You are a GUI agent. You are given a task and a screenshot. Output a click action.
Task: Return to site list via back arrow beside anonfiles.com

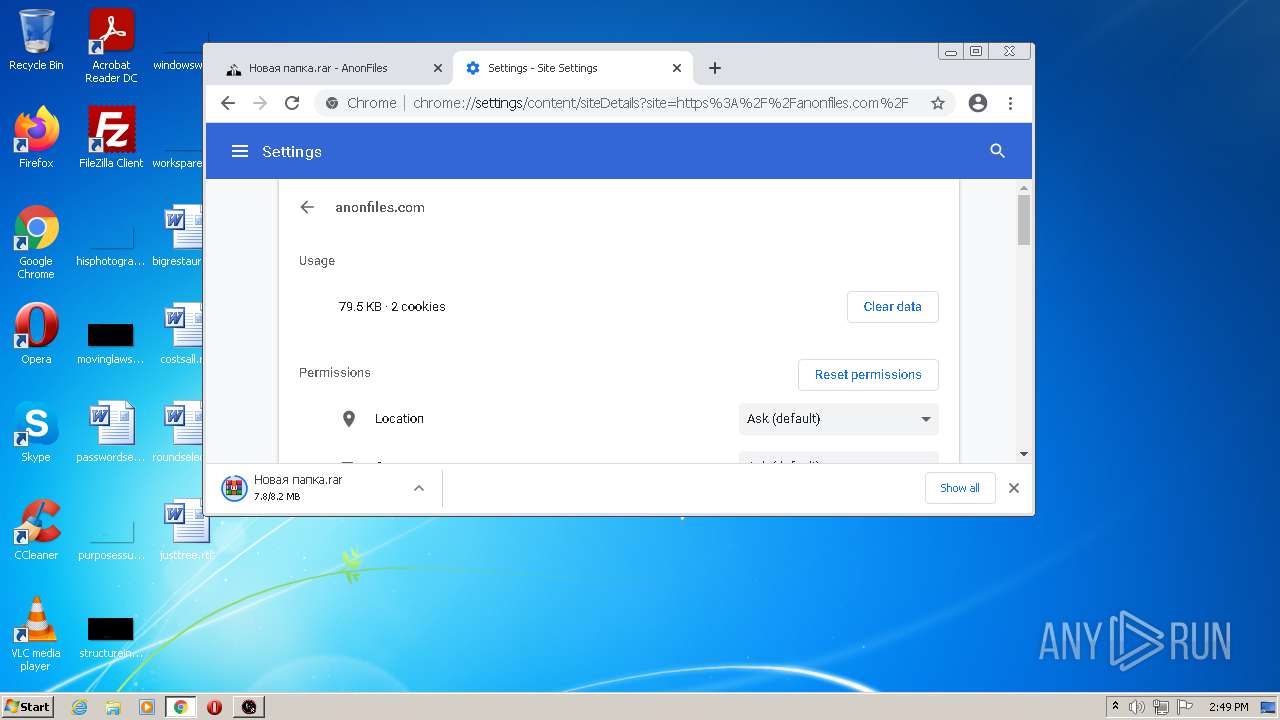[x=307, y=207]
